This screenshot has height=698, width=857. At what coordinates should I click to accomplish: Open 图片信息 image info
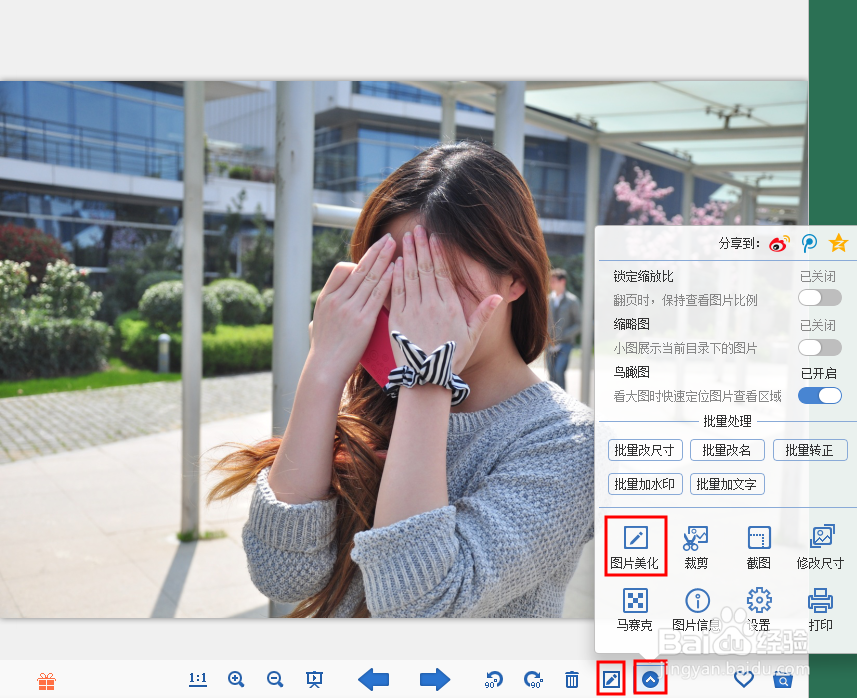pos(697,609)
